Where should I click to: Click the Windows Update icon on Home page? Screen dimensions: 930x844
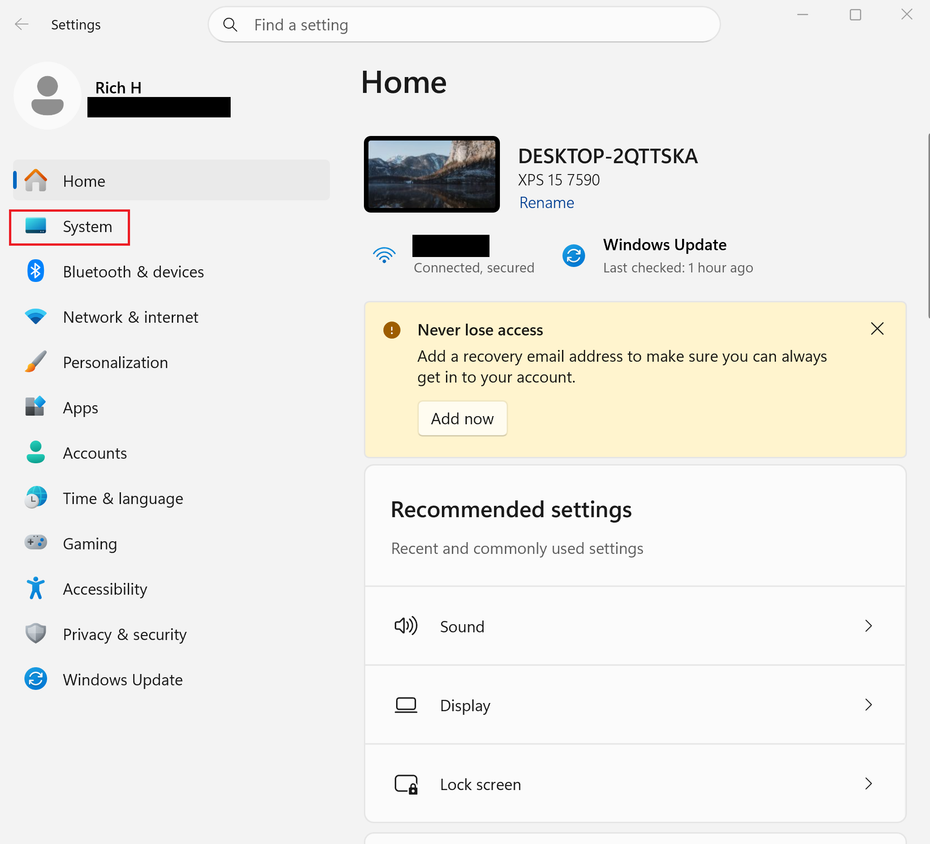coord(574,256)
